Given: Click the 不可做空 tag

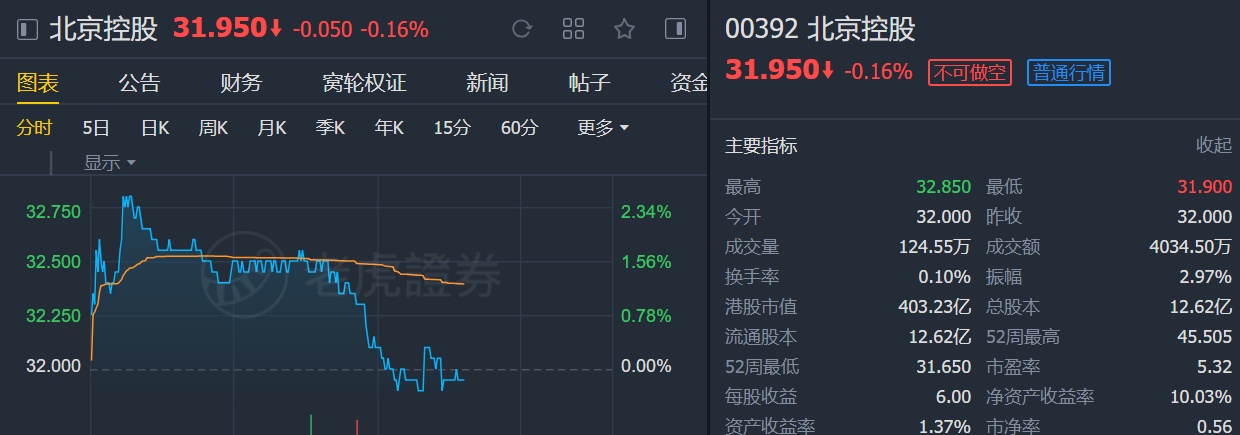Looking at the screenshot, I should pos(970,73).
